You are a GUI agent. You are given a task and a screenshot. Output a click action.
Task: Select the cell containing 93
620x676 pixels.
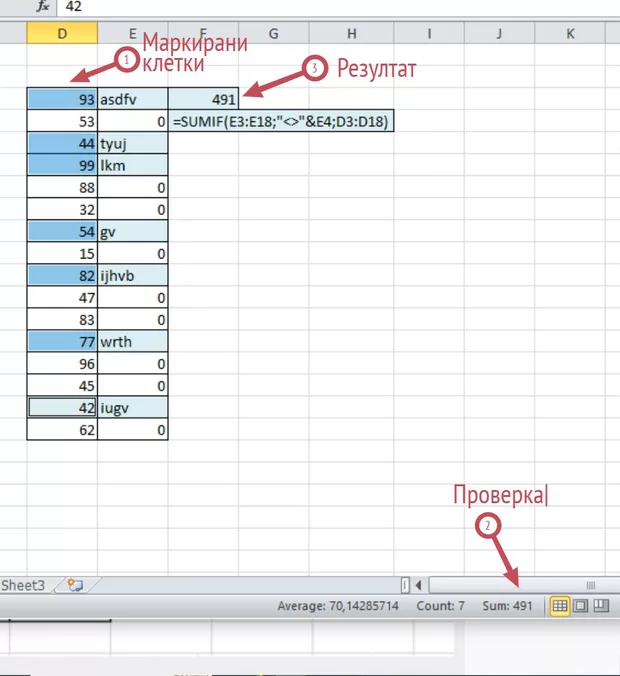click(x=62, y=99)
